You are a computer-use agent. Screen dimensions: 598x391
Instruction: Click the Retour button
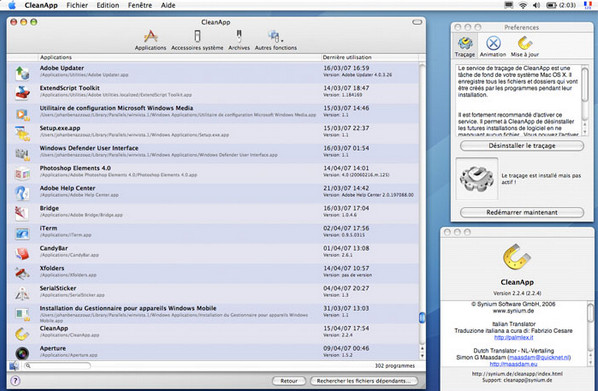pyautogui.click(x=289, y=381)
